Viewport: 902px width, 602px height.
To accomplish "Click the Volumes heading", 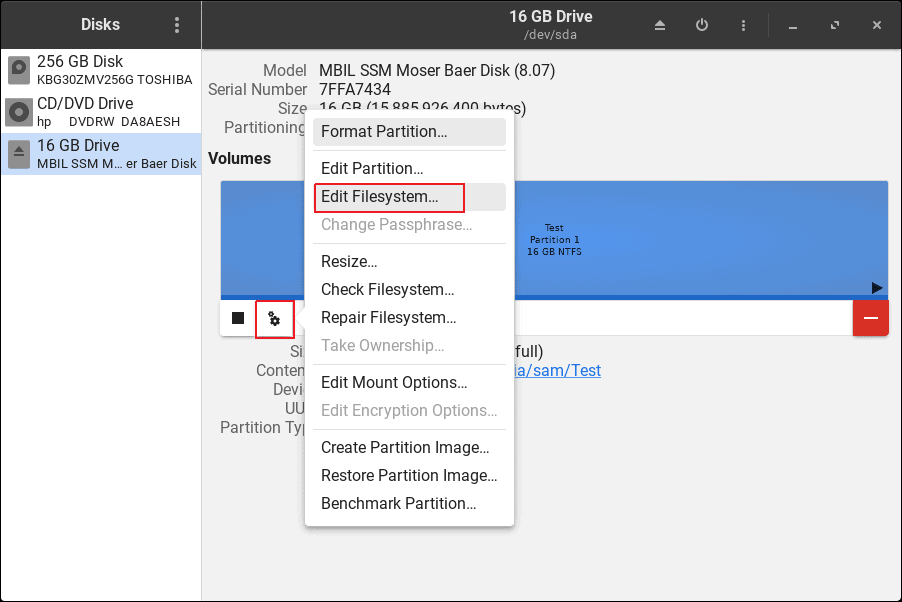I will coord(239,159).
